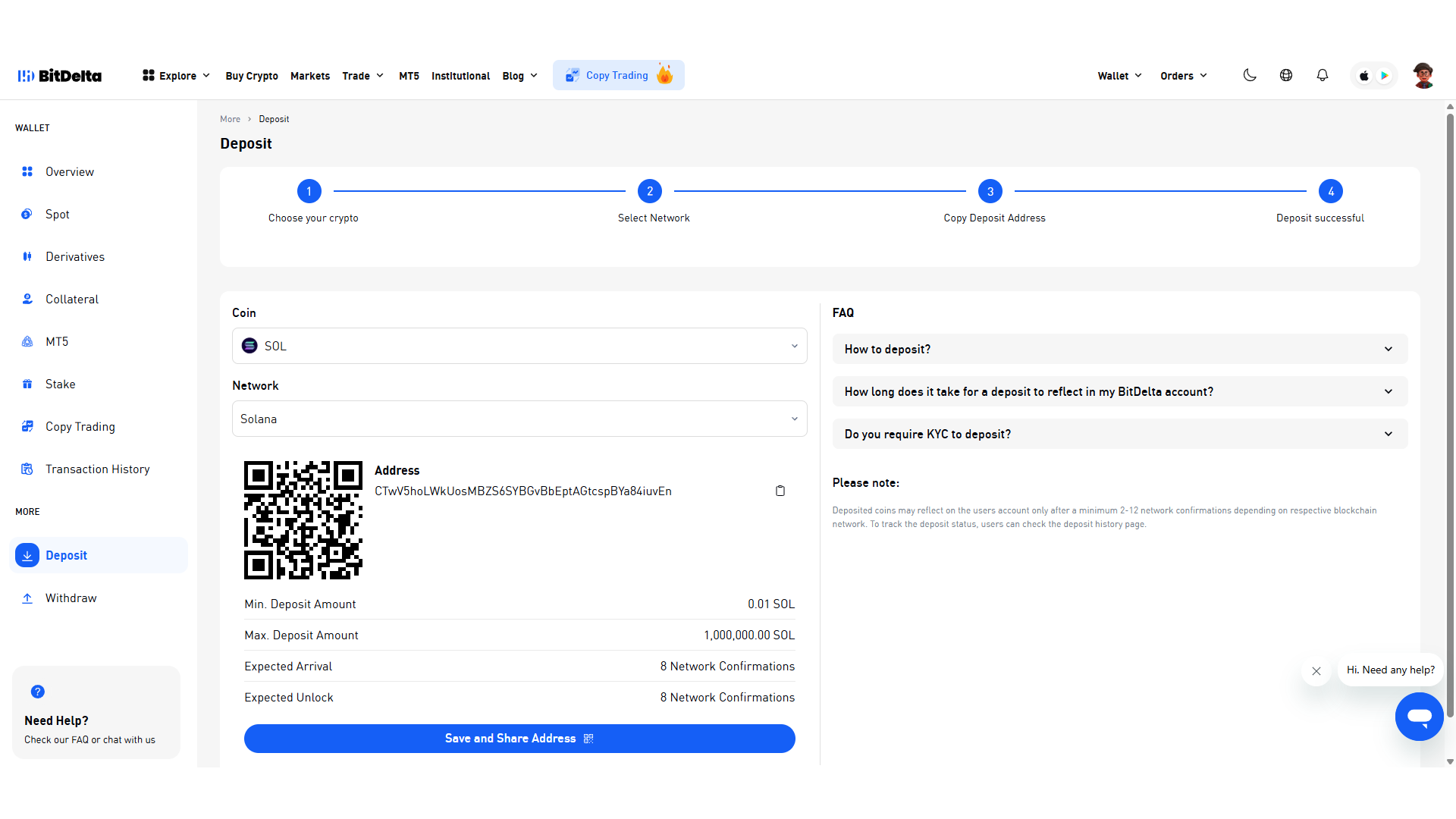1456x819 pixels.
Task: Click step 3 Copy Deposit Address
Action: pos(990,191)
